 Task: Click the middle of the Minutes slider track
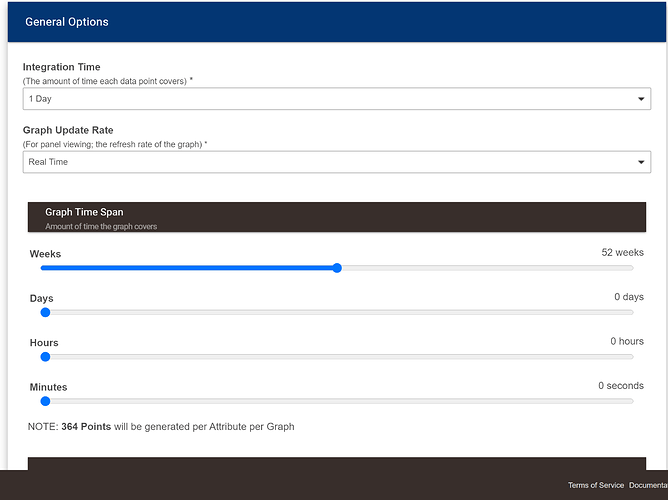click(x=339, y=401)
